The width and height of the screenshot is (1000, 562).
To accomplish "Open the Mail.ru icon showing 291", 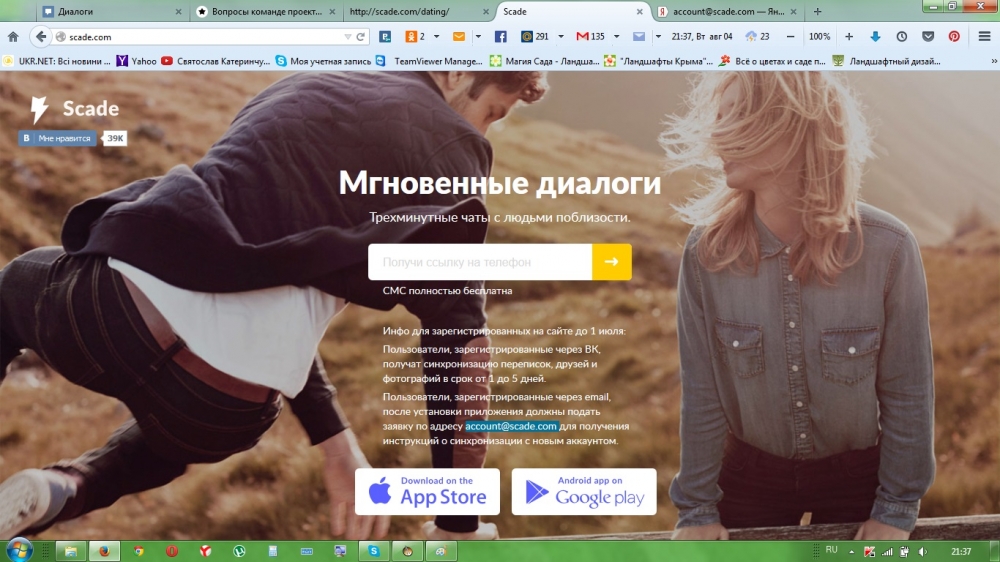I will coord(534,37).
